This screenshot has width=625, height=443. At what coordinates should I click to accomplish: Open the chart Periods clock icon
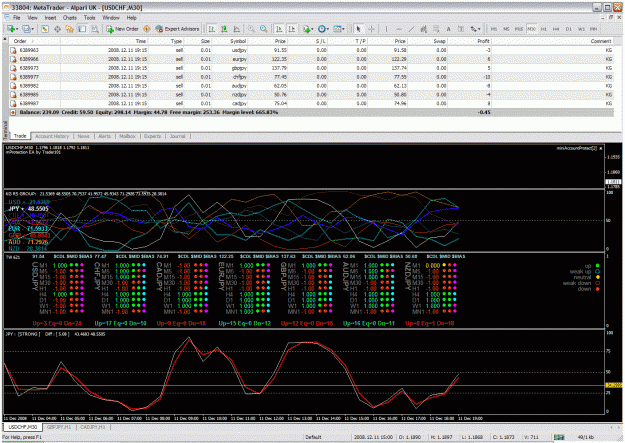coord(321,29)
